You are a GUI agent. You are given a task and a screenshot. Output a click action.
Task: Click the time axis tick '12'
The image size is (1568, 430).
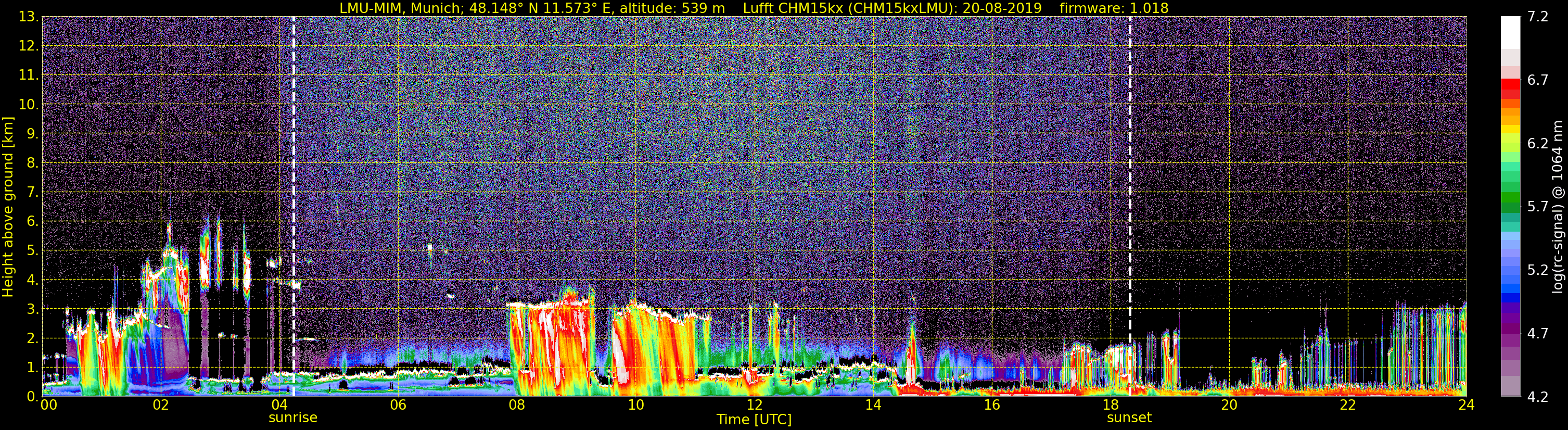pos(754,405)
